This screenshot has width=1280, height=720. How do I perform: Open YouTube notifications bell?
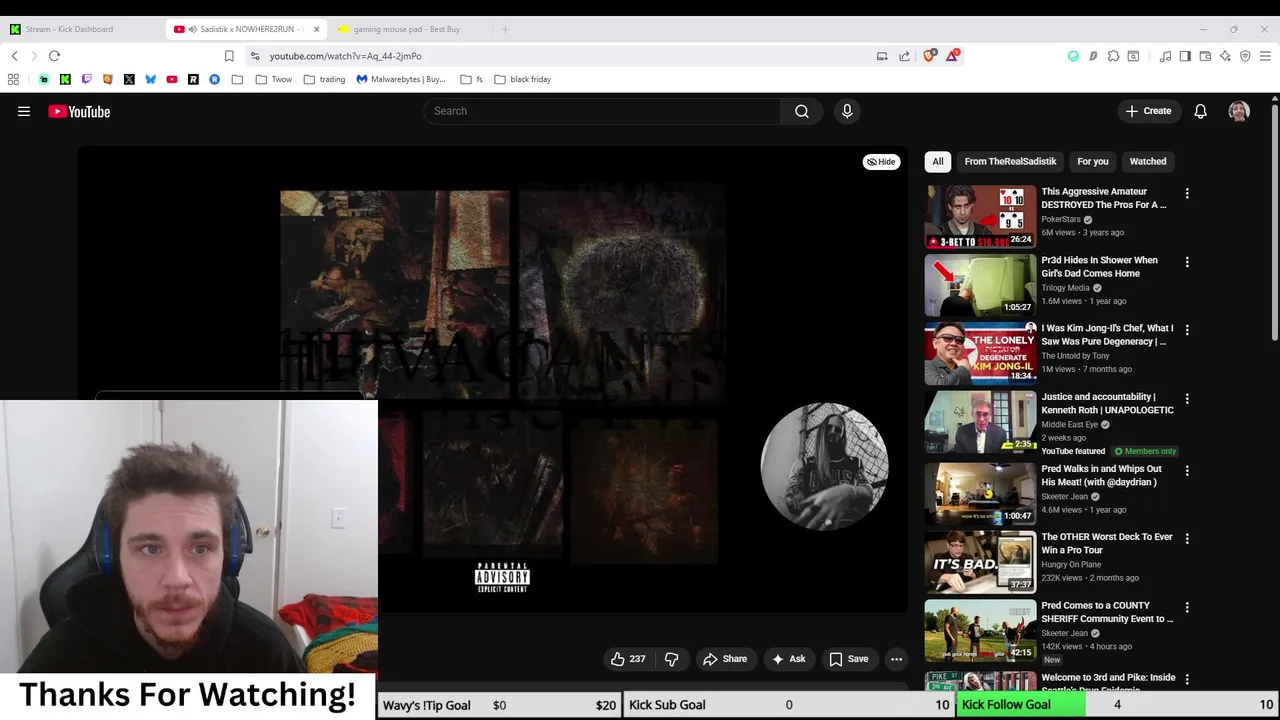tap(1200, 111)
